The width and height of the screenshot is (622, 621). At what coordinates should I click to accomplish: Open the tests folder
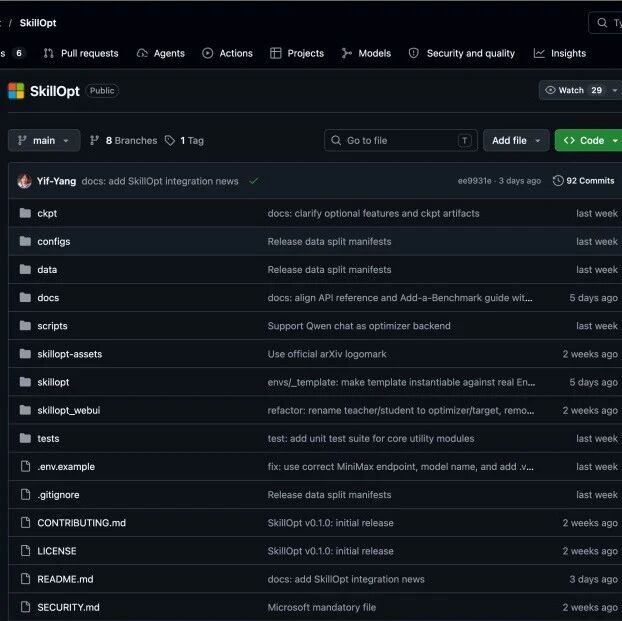click(48, 438)
